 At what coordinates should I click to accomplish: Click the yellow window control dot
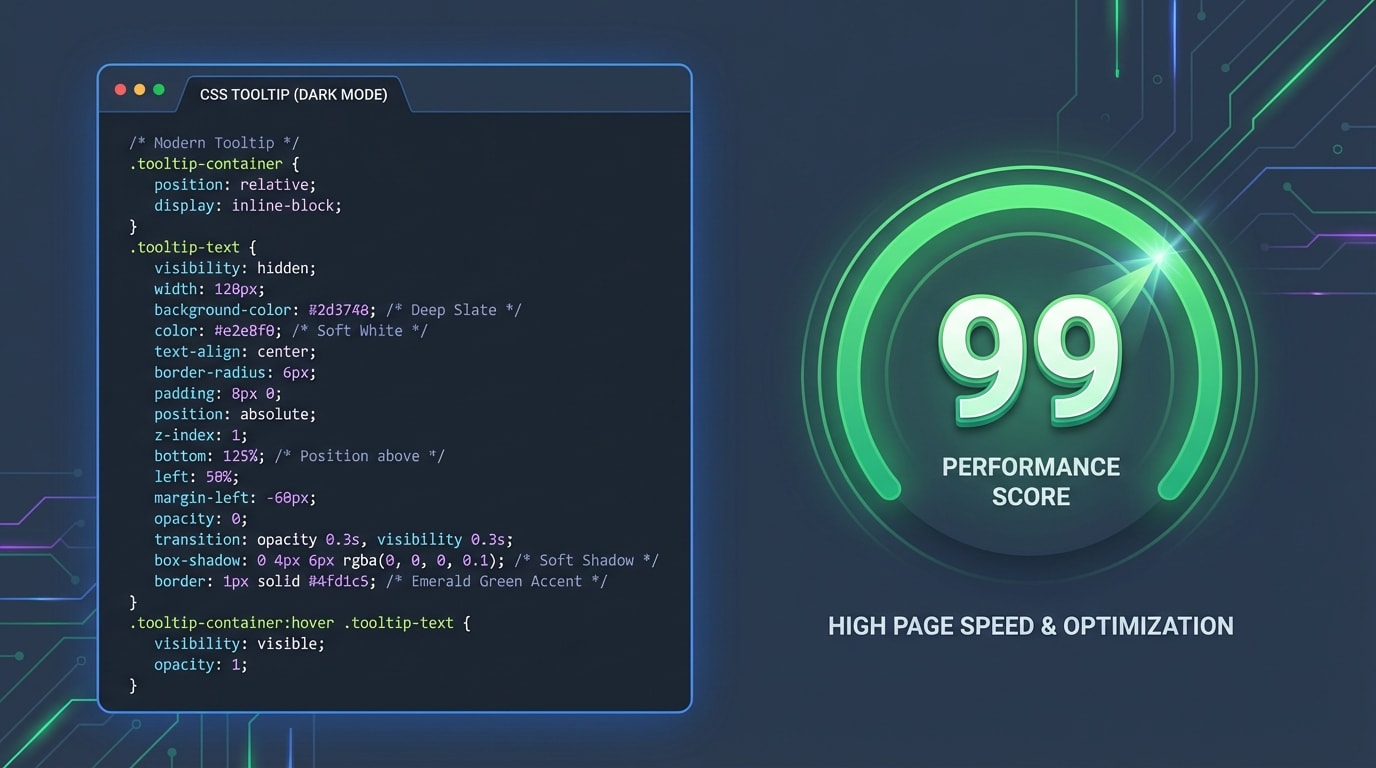[139, 88]
